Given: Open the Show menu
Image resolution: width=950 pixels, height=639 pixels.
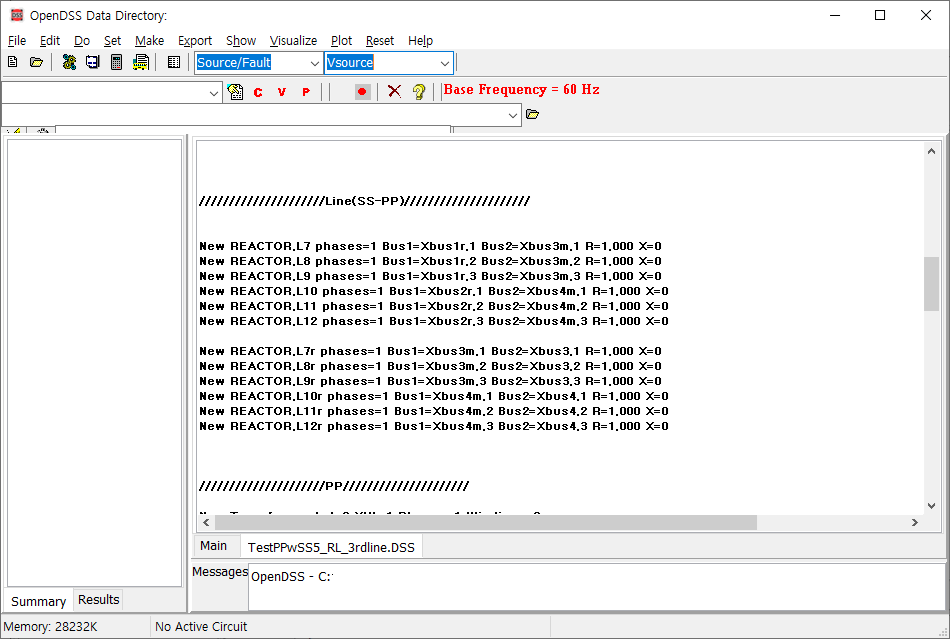Looking at the screenshot, I should point(241,41).
